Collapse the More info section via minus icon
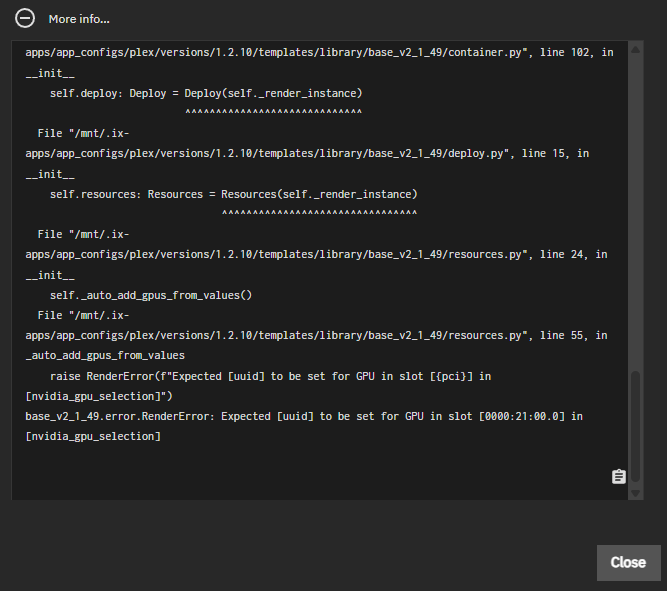The height and width of the screenshot is (591, 667). click(26, 19)
